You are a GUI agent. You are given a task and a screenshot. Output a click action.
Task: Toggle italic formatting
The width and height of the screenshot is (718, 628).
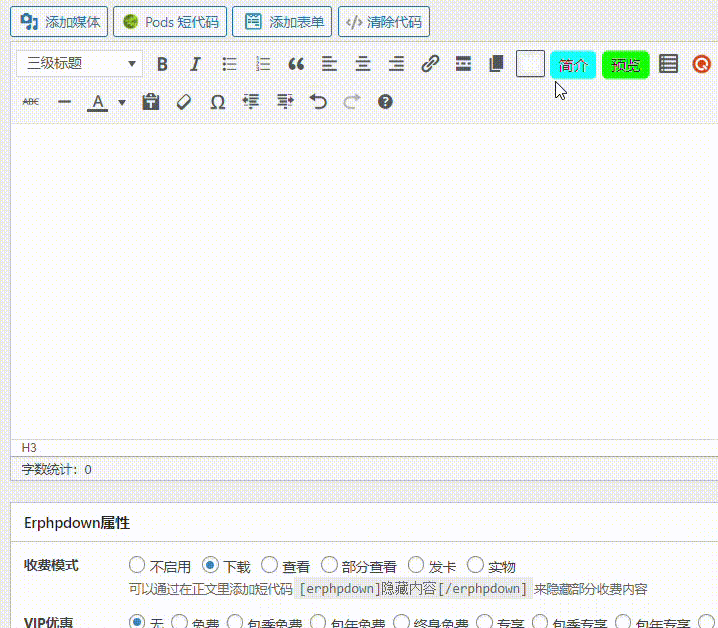196,64
